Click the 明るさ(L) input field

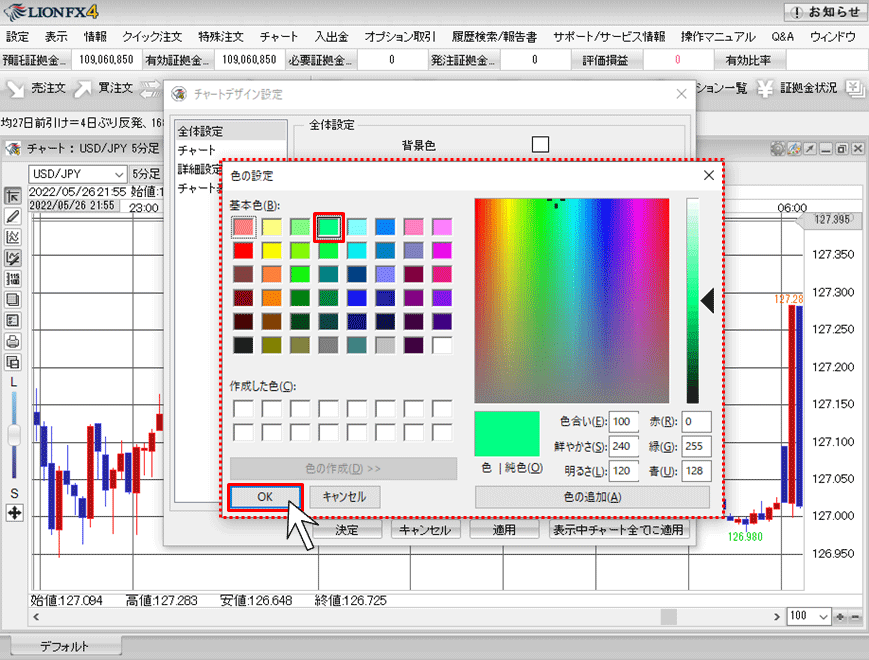623,470
